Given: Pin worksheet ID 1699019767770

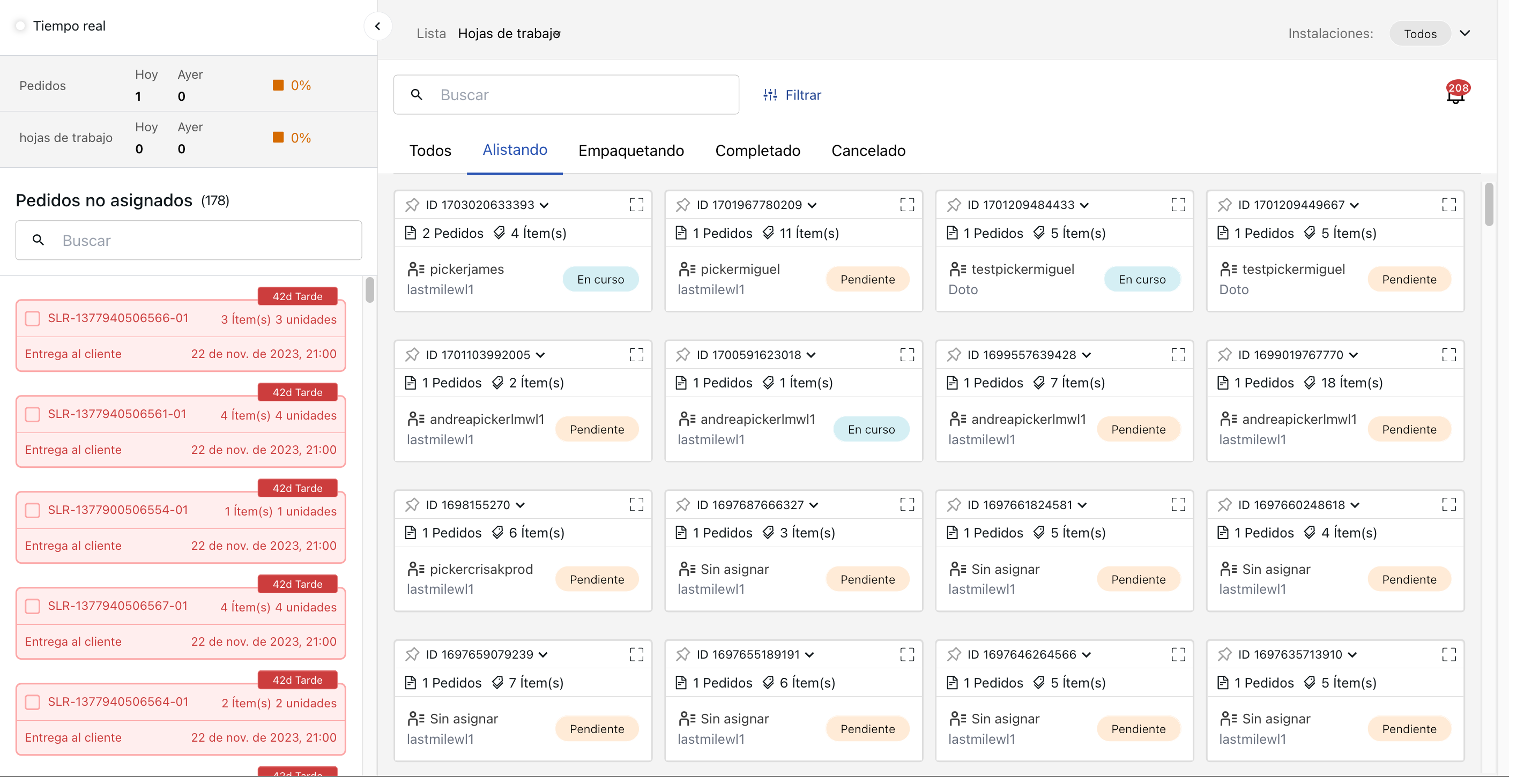Looking at the screenshot, I should tap(1225, 355).
